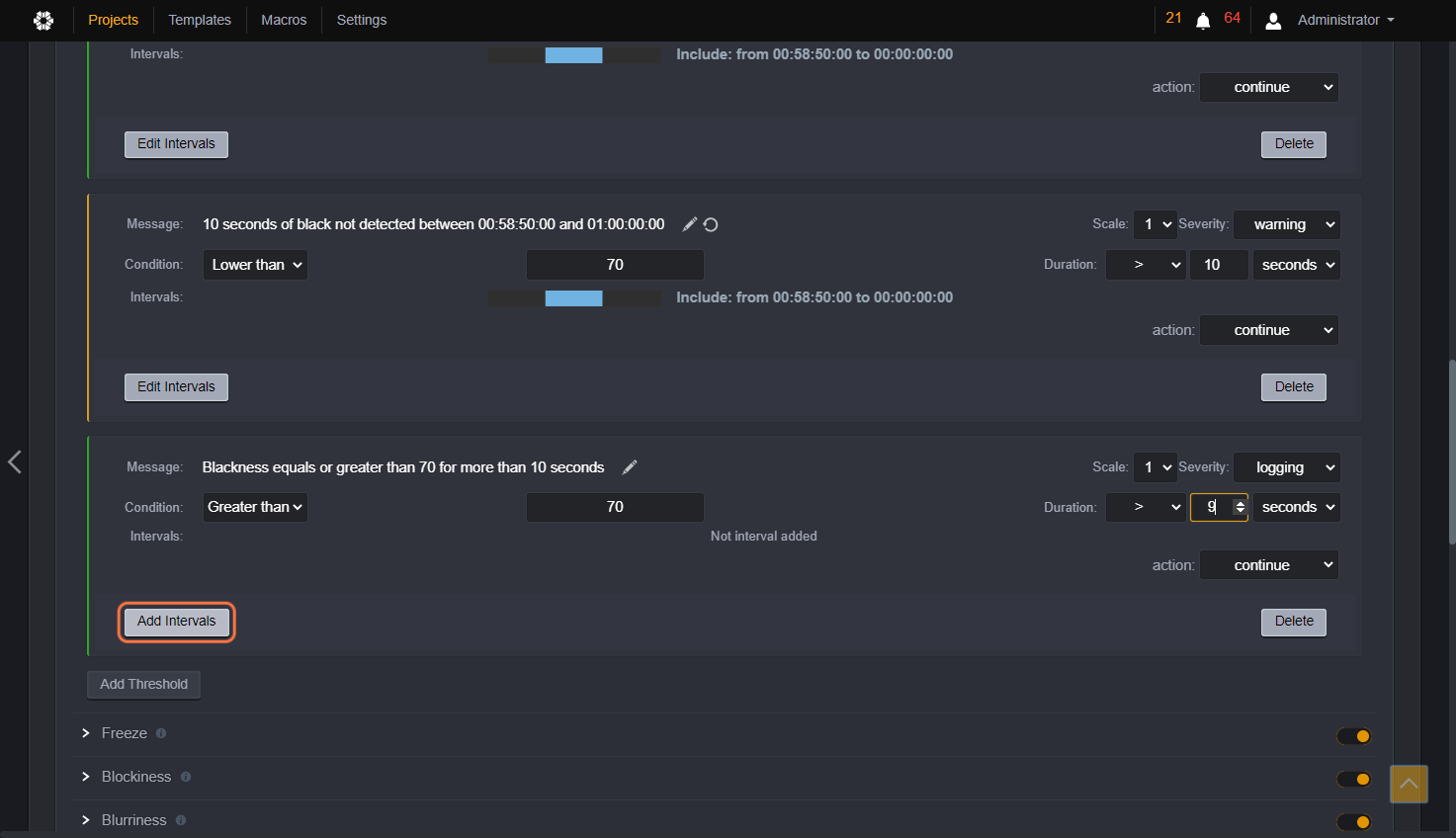The image size is (1456, 838).
Task: Open the Templates menu
Action: coord(200,20)
